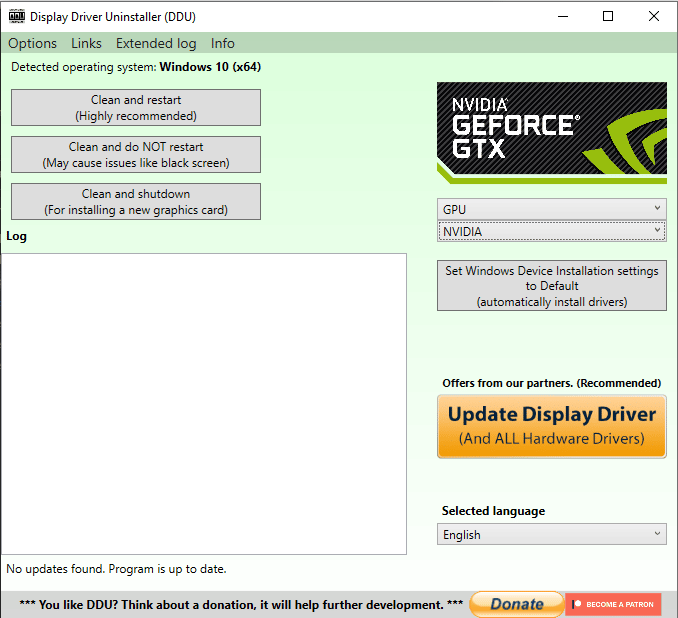Expand the NVIDIA vendor dropdown
Image resolution: width=678 pixels, height=618 pixels.
coord(552,231)
